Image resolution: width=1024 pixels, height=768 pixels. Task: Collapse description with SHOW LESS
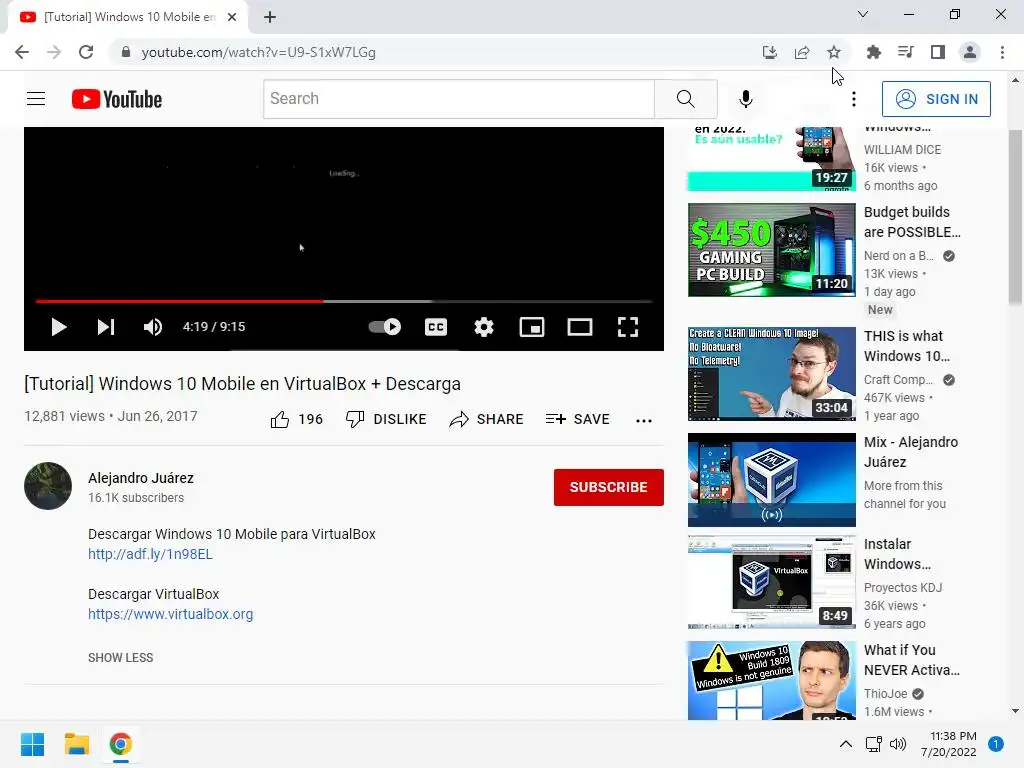(121, 658)
